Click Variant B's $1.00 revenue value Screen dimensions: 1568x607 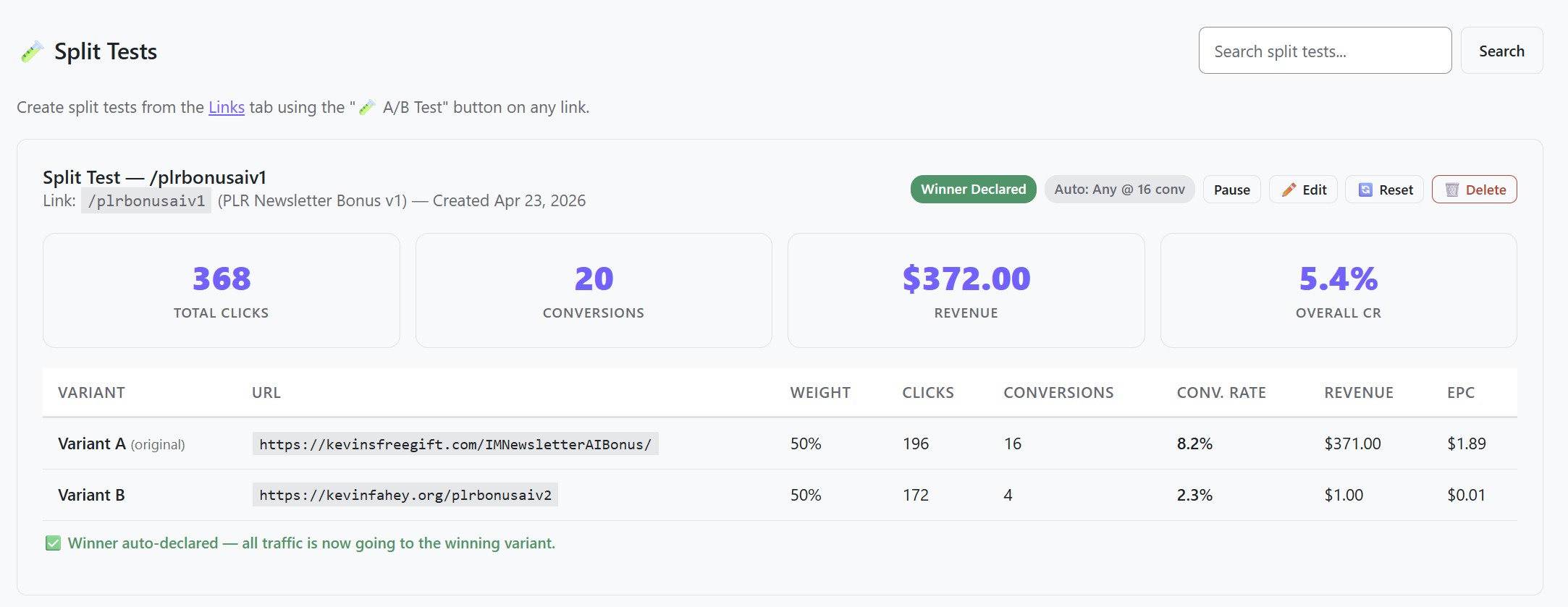point(1344,495)
